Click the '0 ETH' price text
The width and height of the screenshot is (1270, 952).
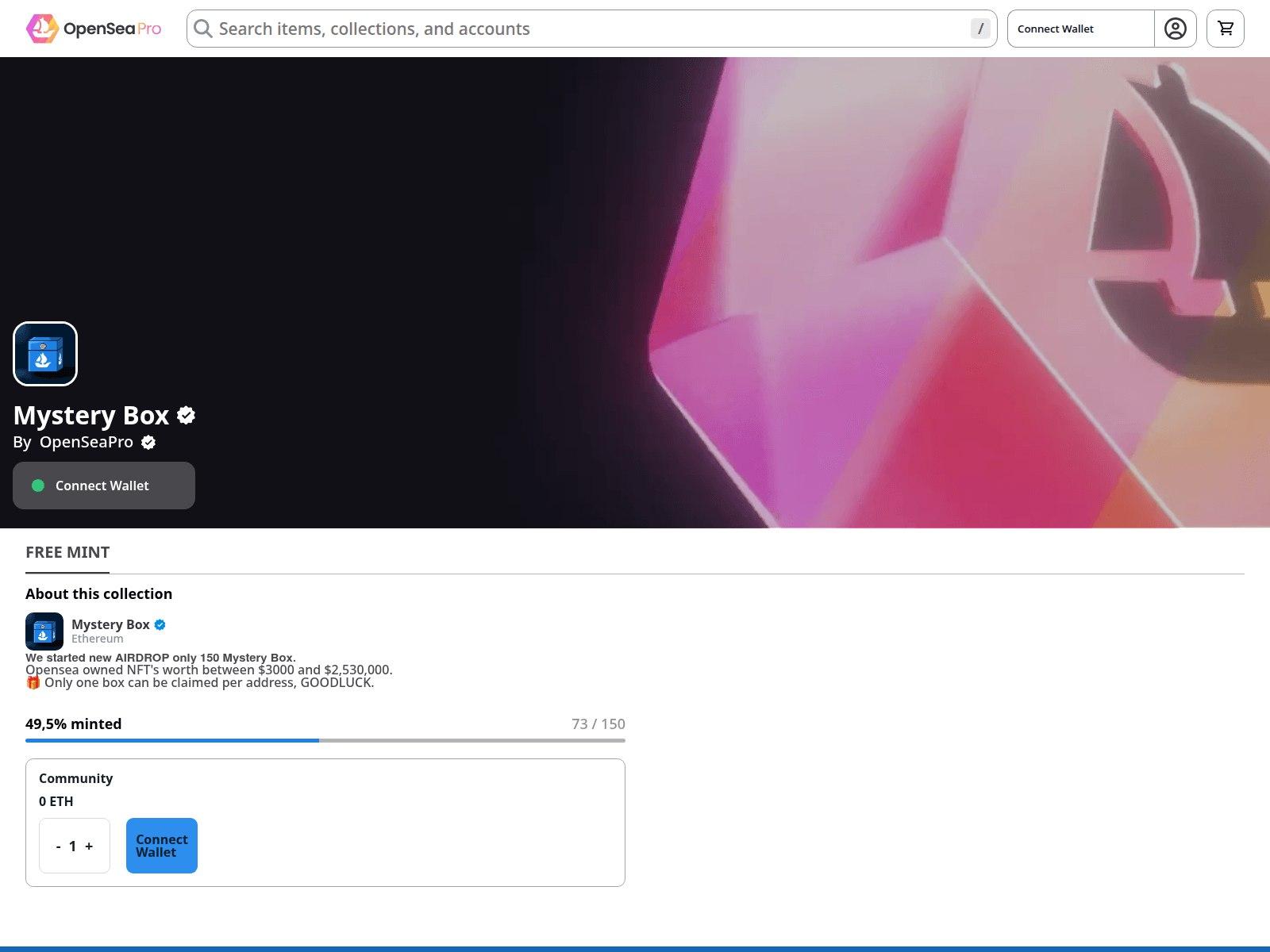pyautogui.click(x=56, y=801)
